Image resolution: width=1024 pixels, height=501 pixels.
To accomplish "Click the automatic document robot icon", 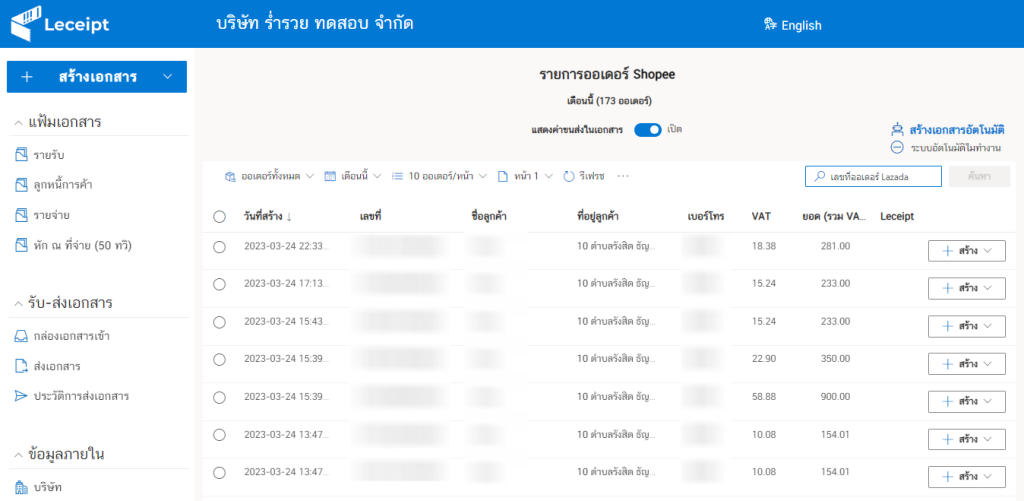I will [x=897, y=129].
